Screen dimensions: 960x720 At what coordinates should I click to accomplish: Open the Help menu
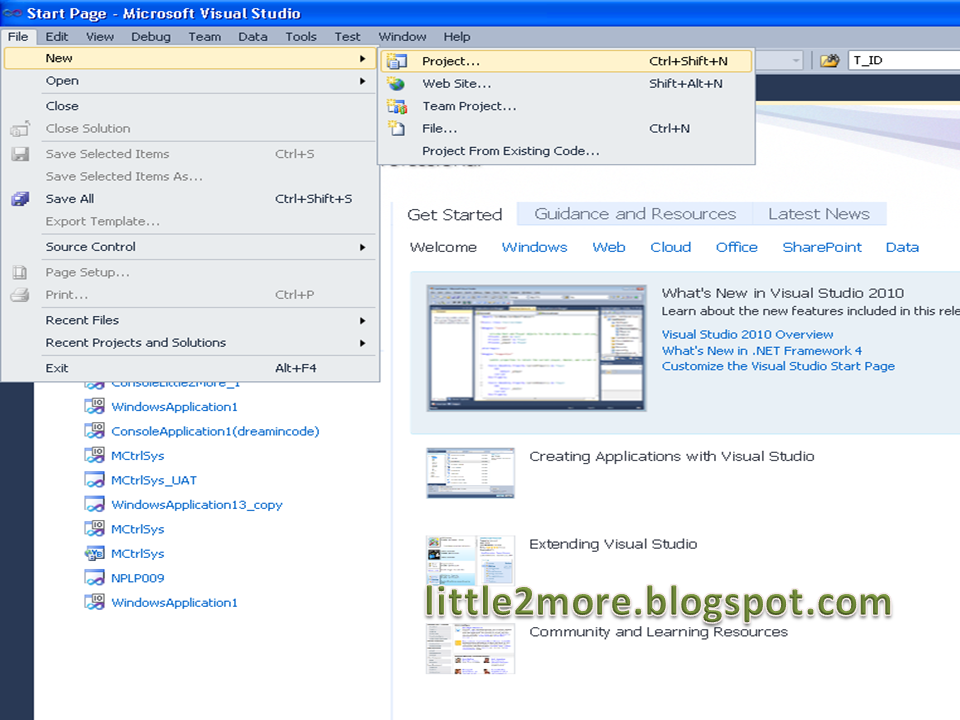[x=457, y=37]
